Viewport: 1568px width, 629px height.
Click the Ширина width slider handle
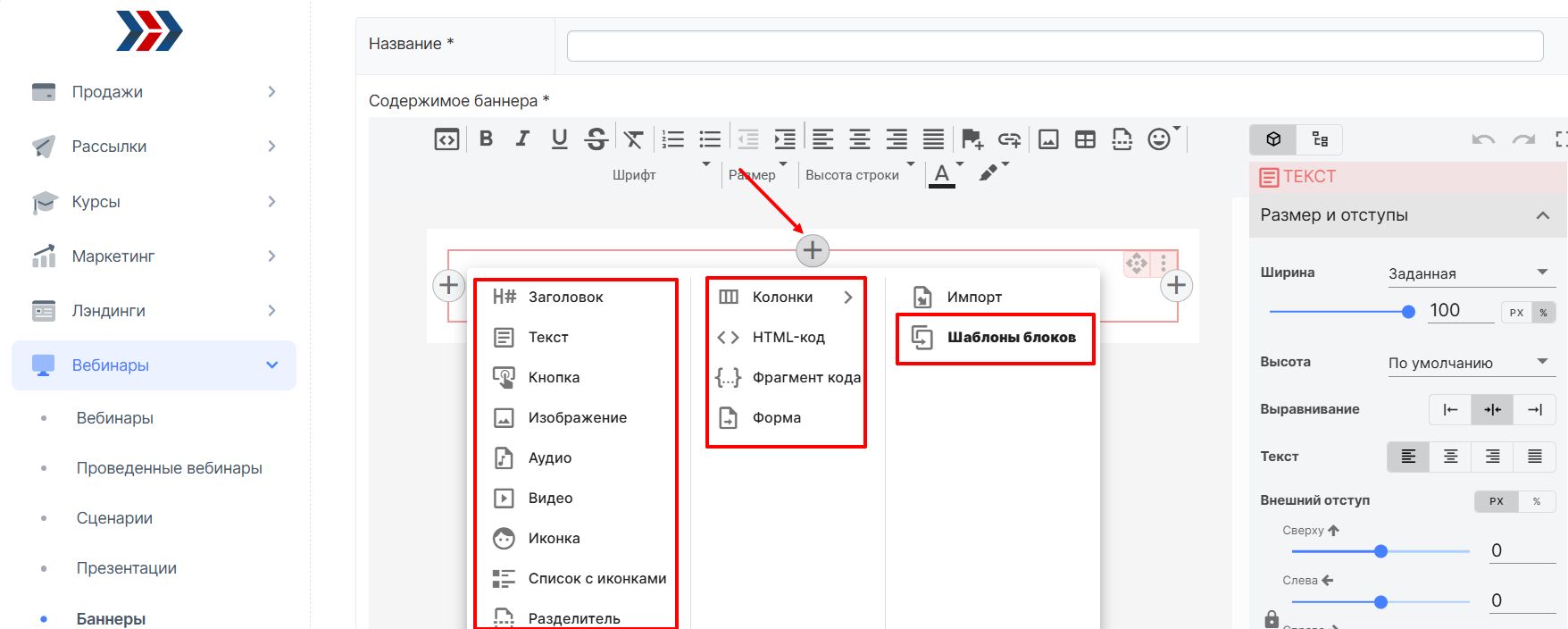tap(1408, 312)
